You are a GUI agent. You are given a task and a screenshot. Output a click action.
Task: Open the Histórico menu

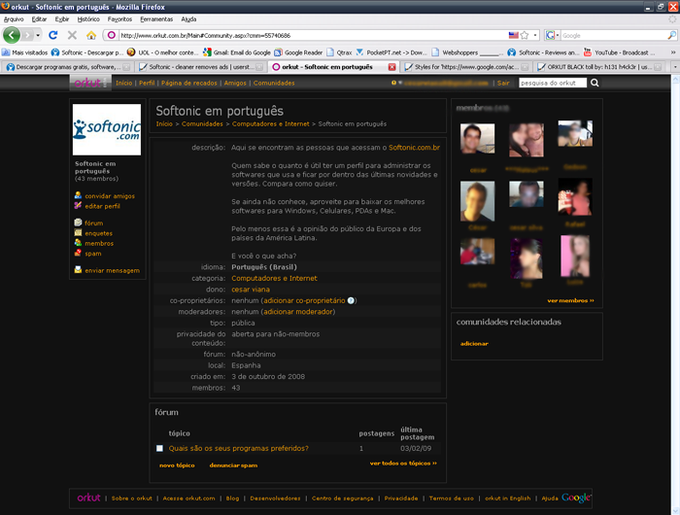pos(88,19)
